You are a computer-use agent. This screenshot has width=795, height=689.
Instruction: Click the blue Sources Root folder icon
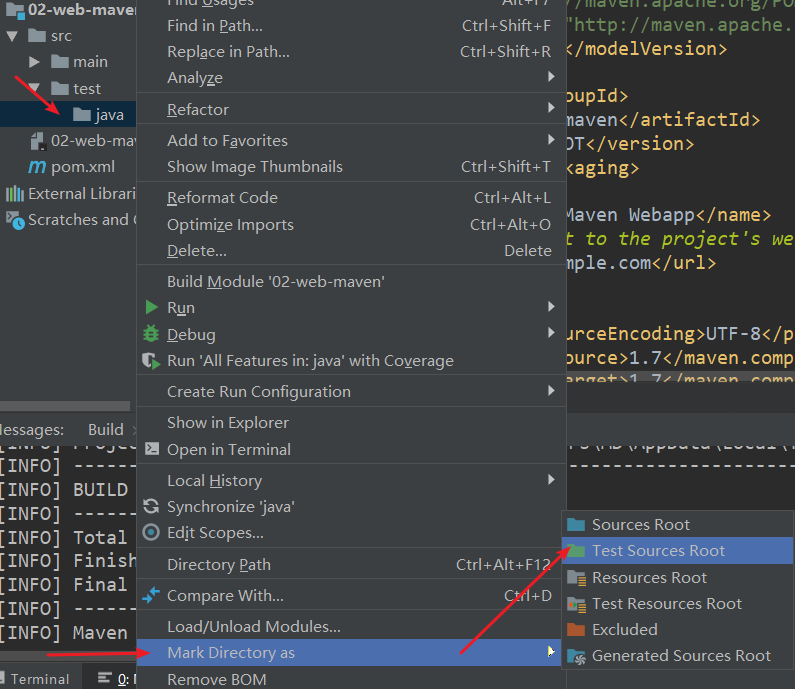(576, 525)
